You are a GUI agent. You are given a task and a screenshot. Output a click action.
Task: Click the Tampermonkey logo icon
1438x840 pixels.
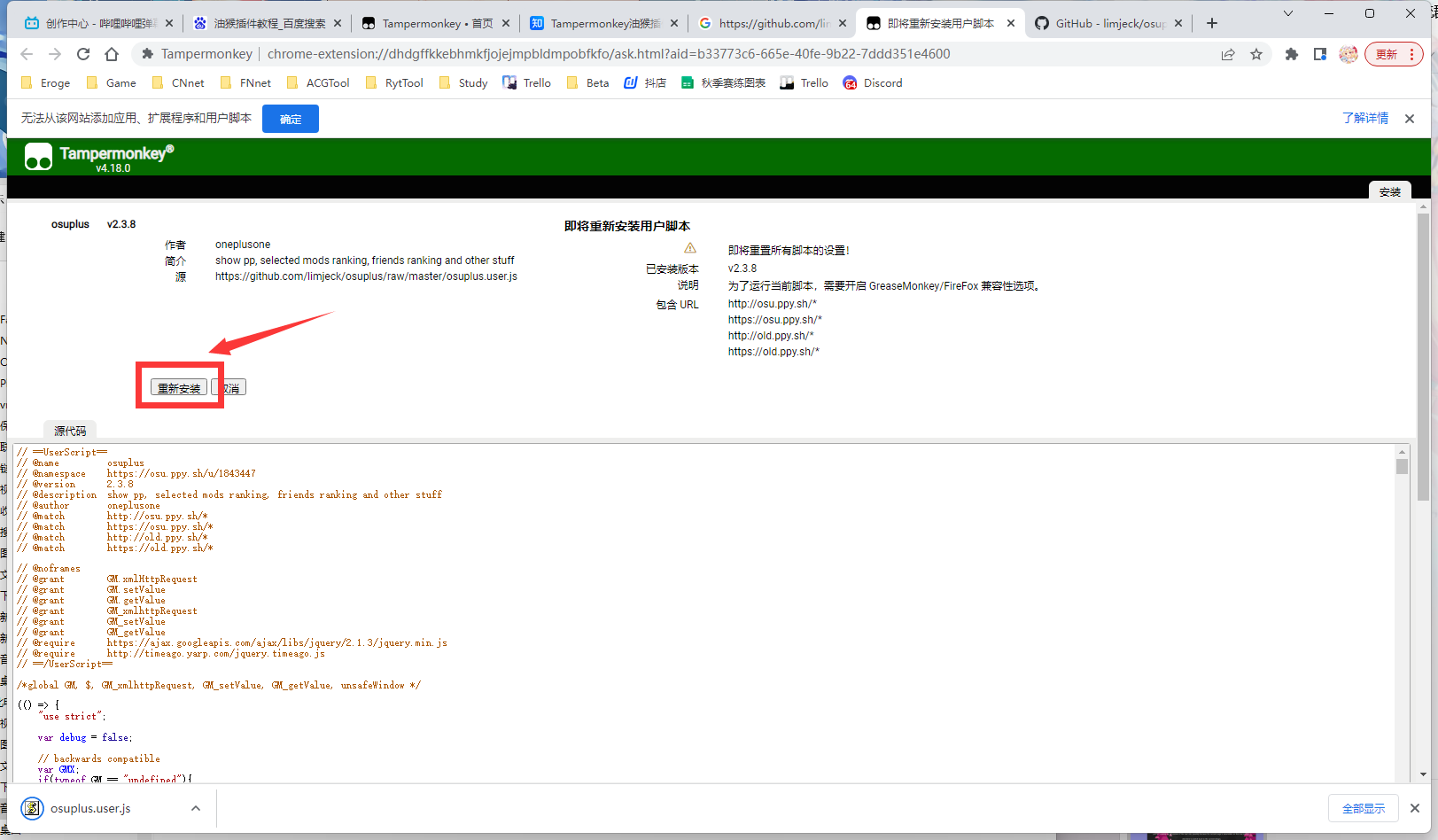38,157
